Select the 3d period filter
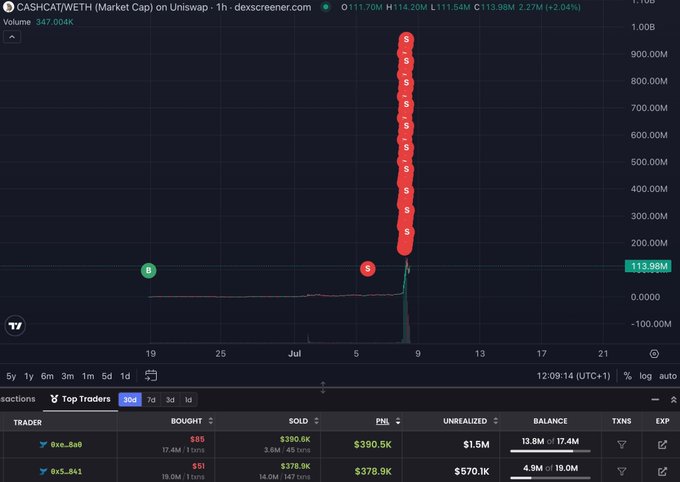This screenshot has height=482, width=680. coord(170,400)
